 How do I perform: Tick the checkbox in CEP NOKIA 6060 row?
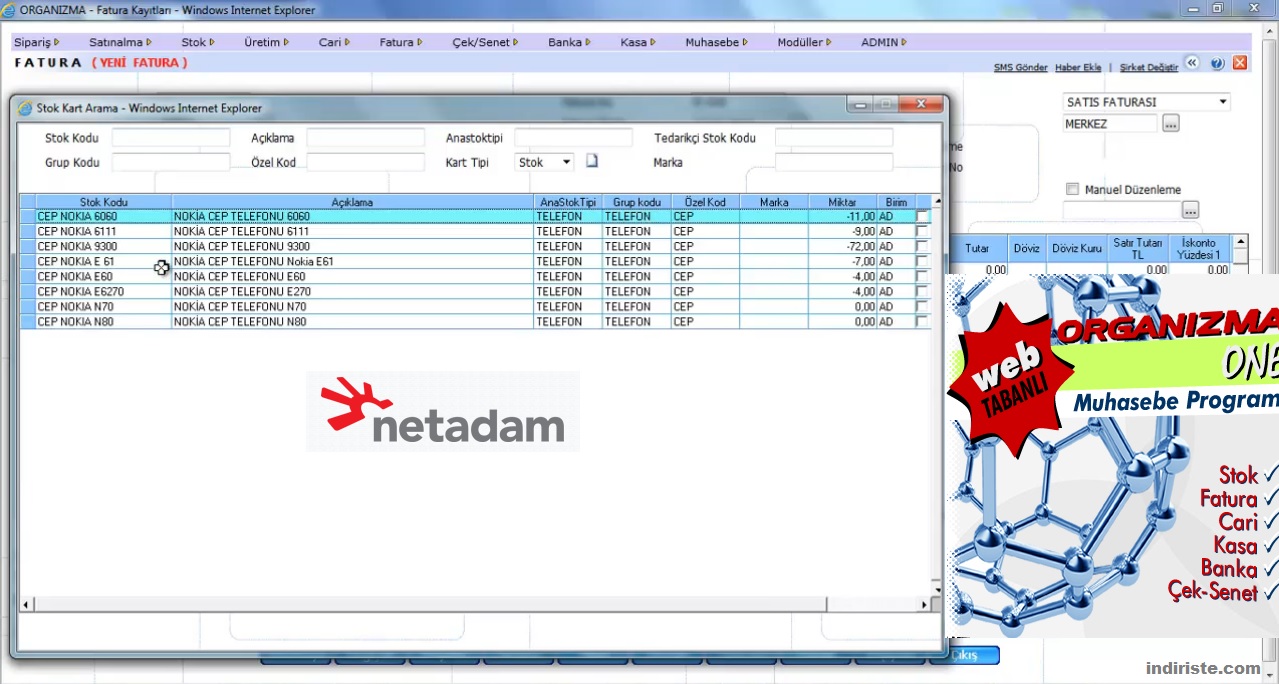pyautogui.click(x=922, y=216)
